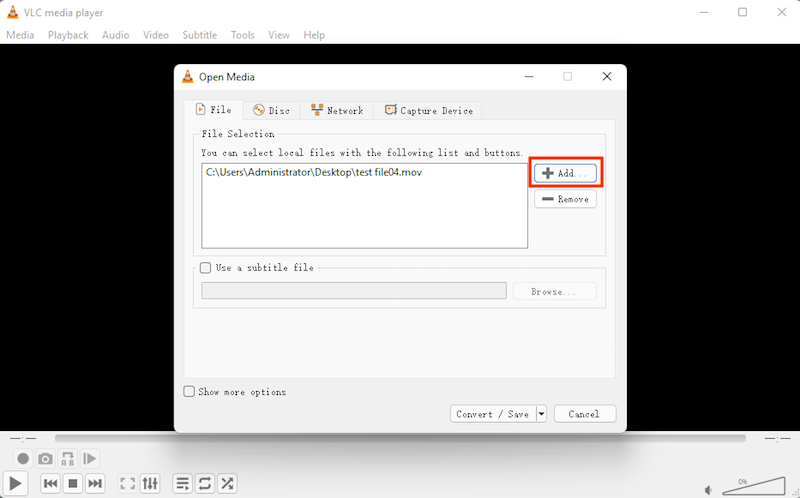
Task: Click the subtitle file path field
Action: coord(354,291)
